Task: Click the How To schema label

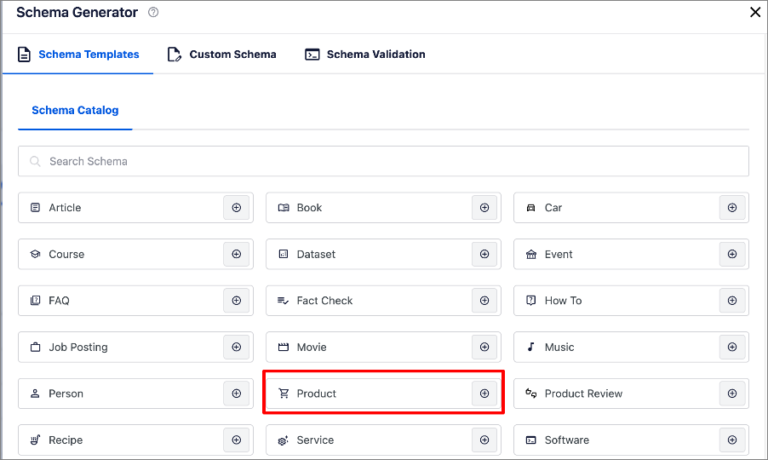Action: point(563,300)
